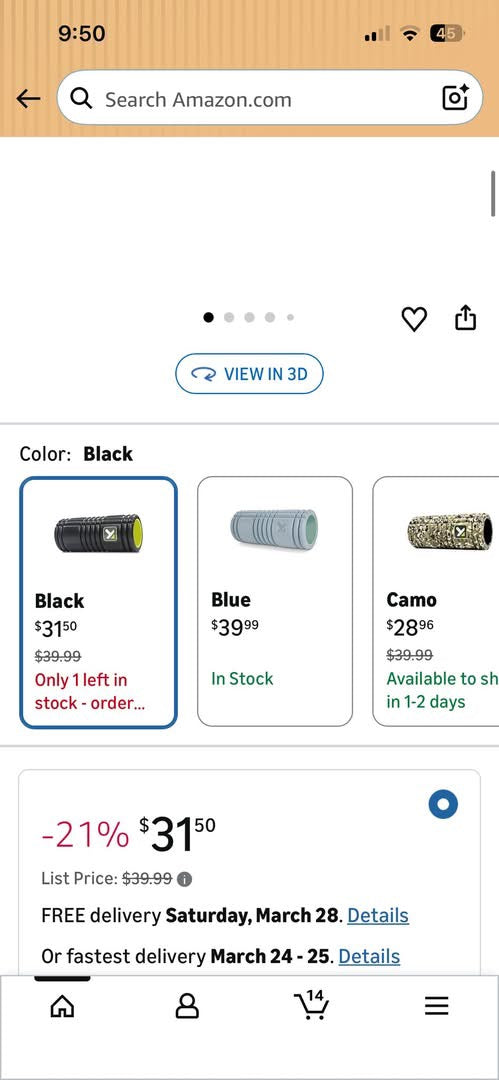Open the hamburger menu icon
The height and width of the screenshot is (1080, 499).
[x=436, y=1006]
